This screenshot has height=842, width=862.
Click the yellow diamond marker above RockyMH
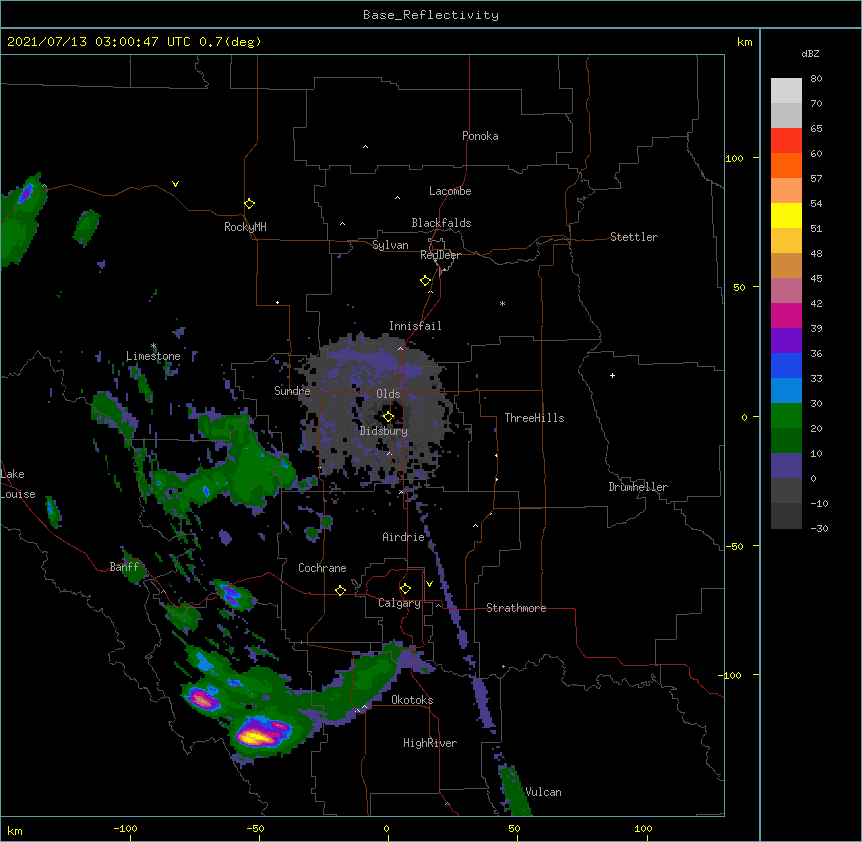(x=249, y=203)
